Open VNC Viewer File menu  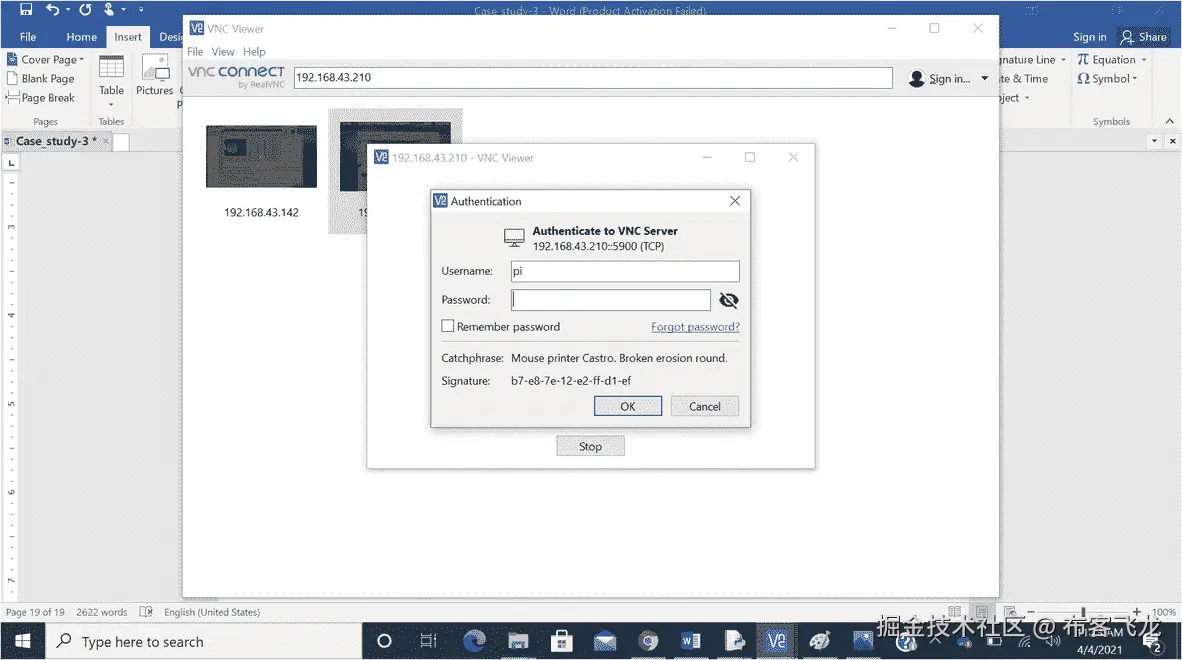194,51
